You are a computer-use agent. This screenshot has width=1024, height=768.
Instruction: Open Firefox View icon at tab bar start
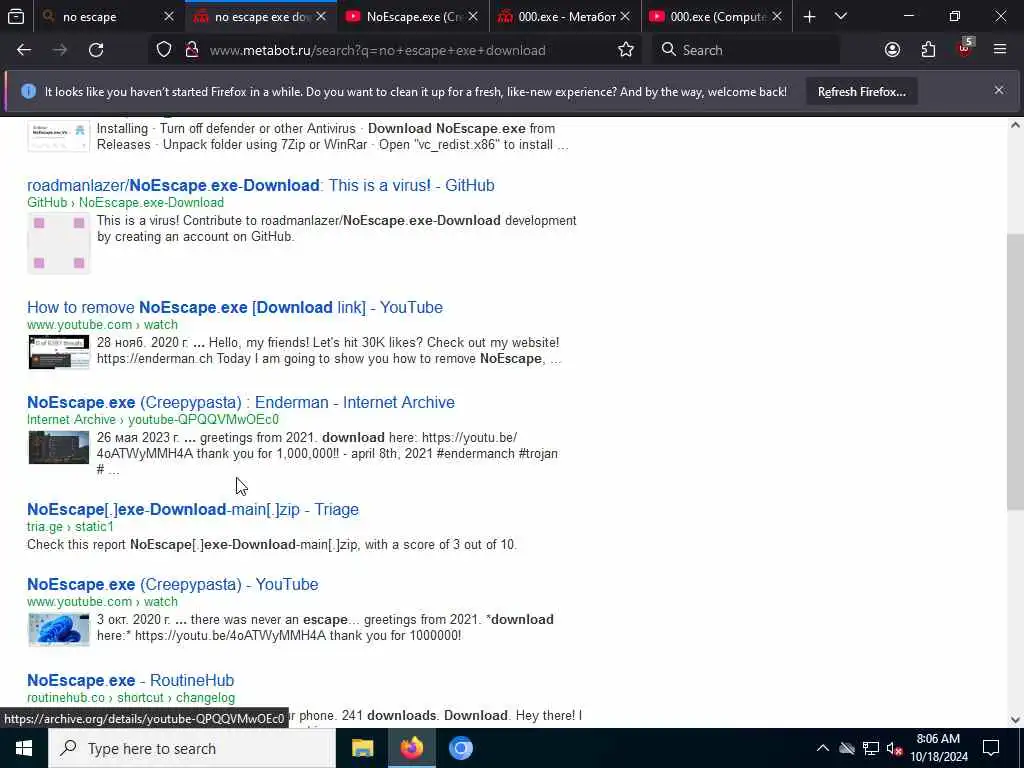coord(16,17)
